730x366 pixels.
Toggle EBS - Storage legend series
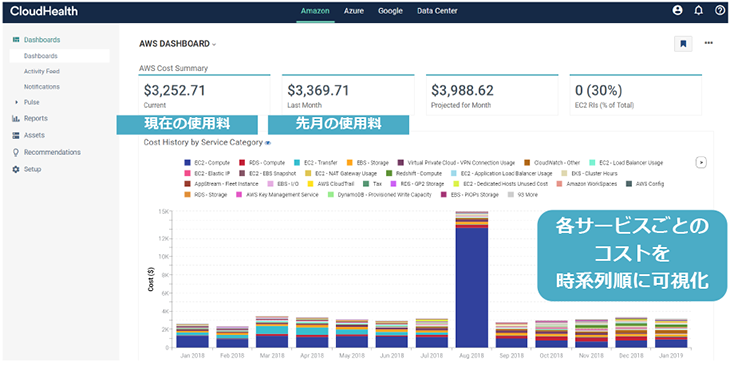point(368,163)
